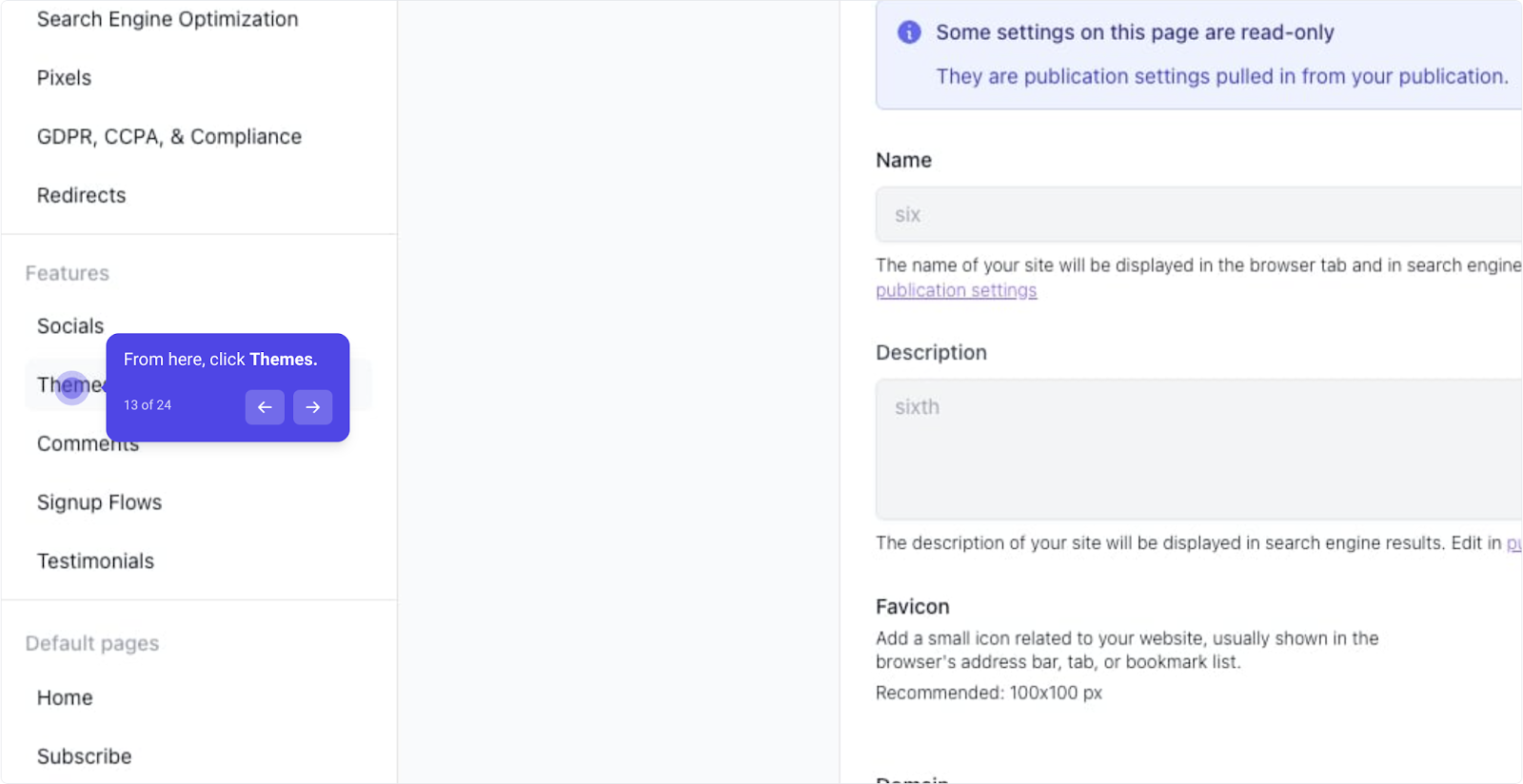Follow the 'publication settings' link under Name

tap(956, 290)
